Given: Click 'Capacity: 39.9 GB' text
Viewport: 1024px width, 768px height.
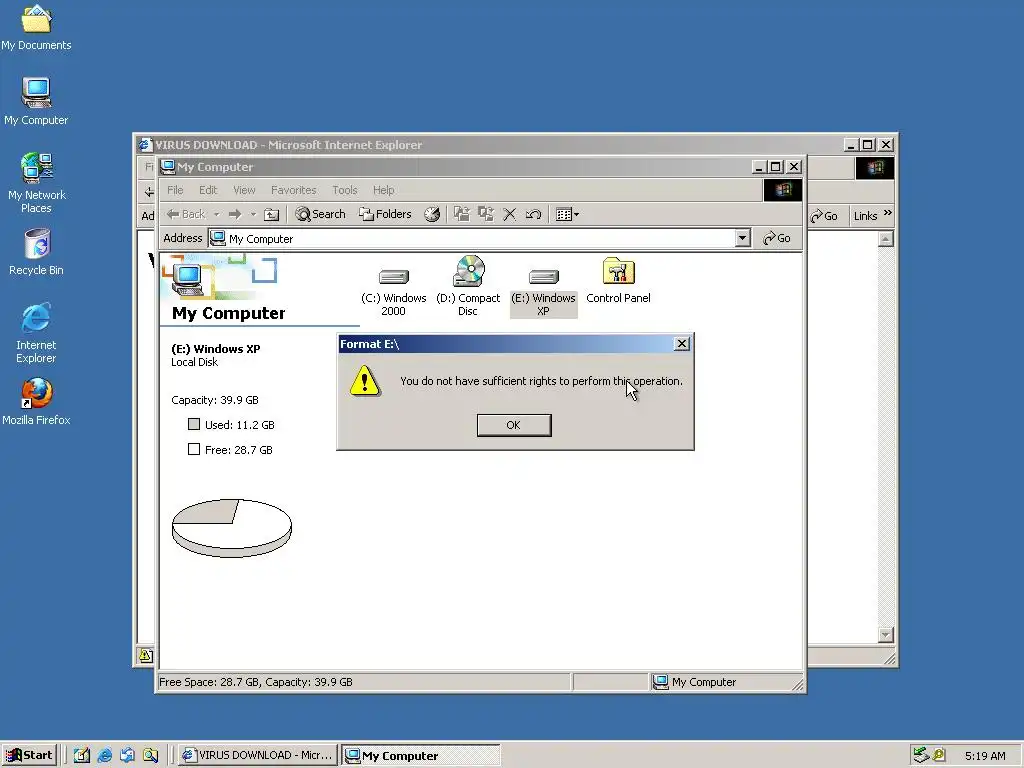Looking at the screenshot, I should [215, 400].
